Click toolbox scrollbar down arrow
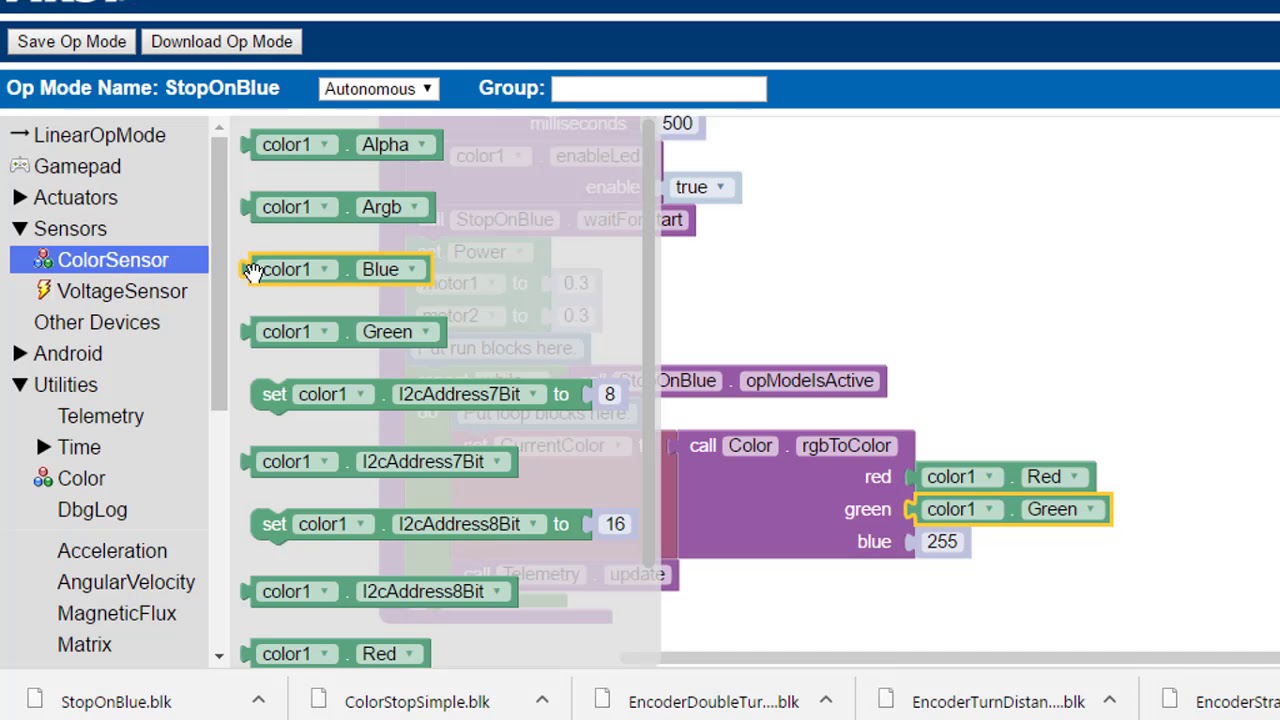Image resolution: width=1280 pixels, height=720 pixels. (219, 657)
